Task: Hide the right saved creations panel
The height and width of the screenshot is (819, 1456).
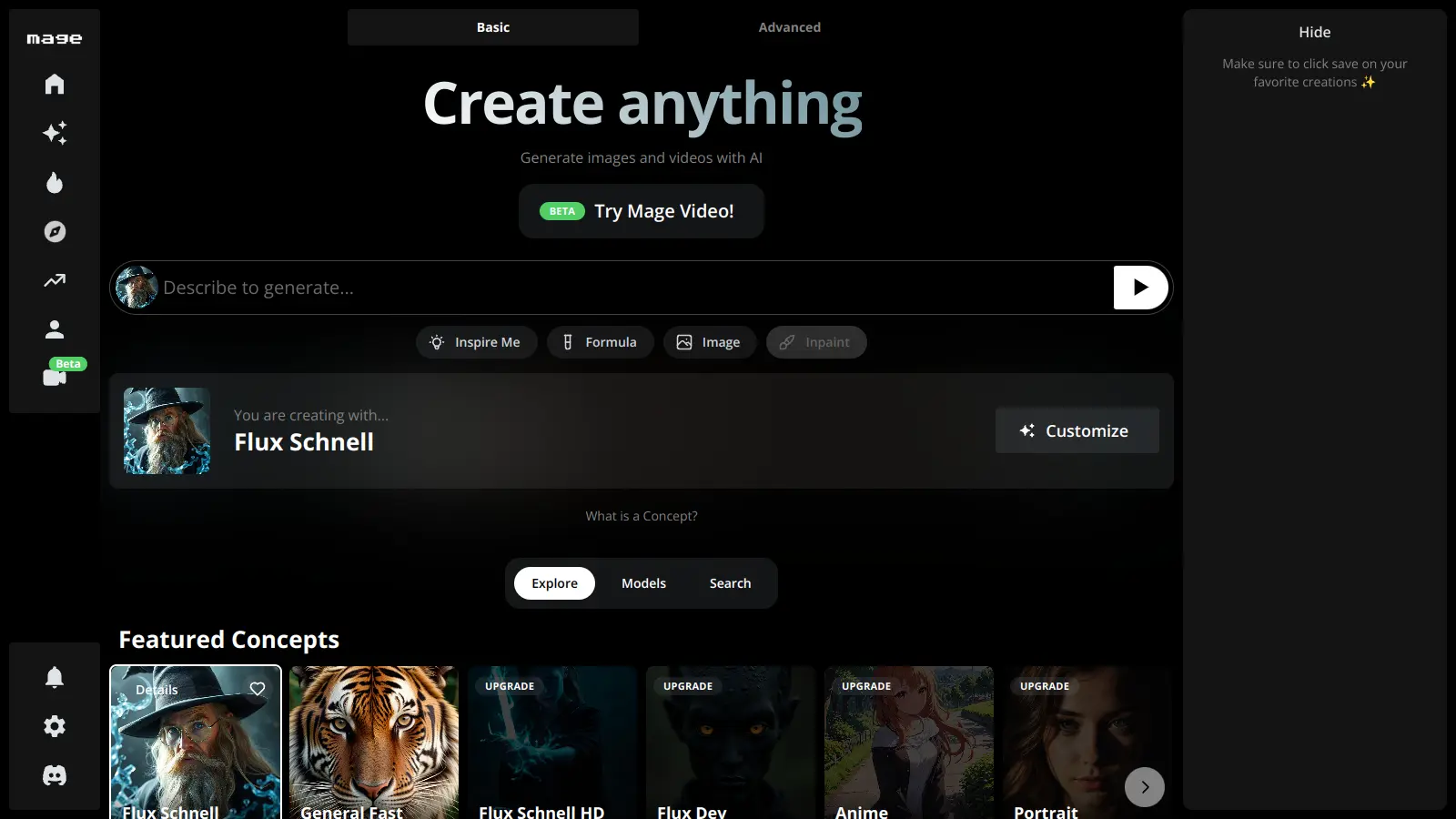Action: click(x=1314, y=33)
